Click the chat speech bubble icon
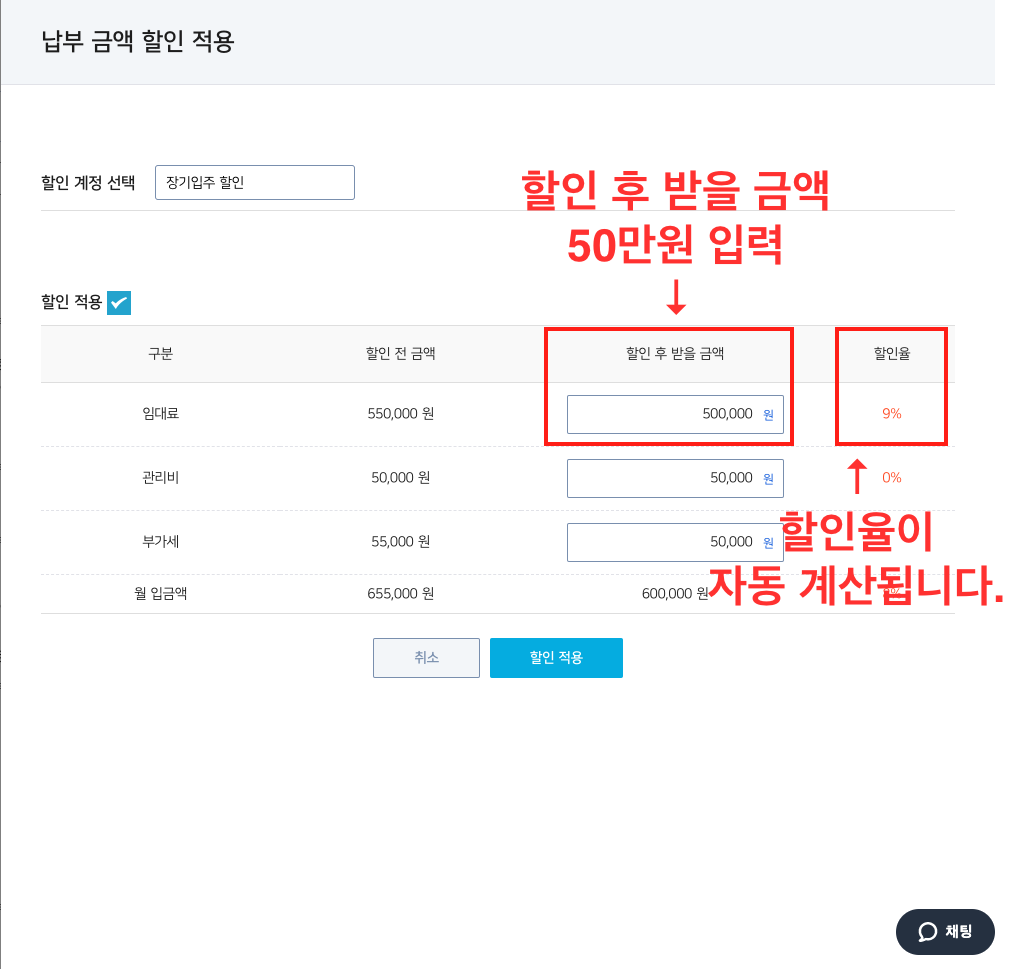The height and width of the screenshot is (969, 1015). coord(928,931)
